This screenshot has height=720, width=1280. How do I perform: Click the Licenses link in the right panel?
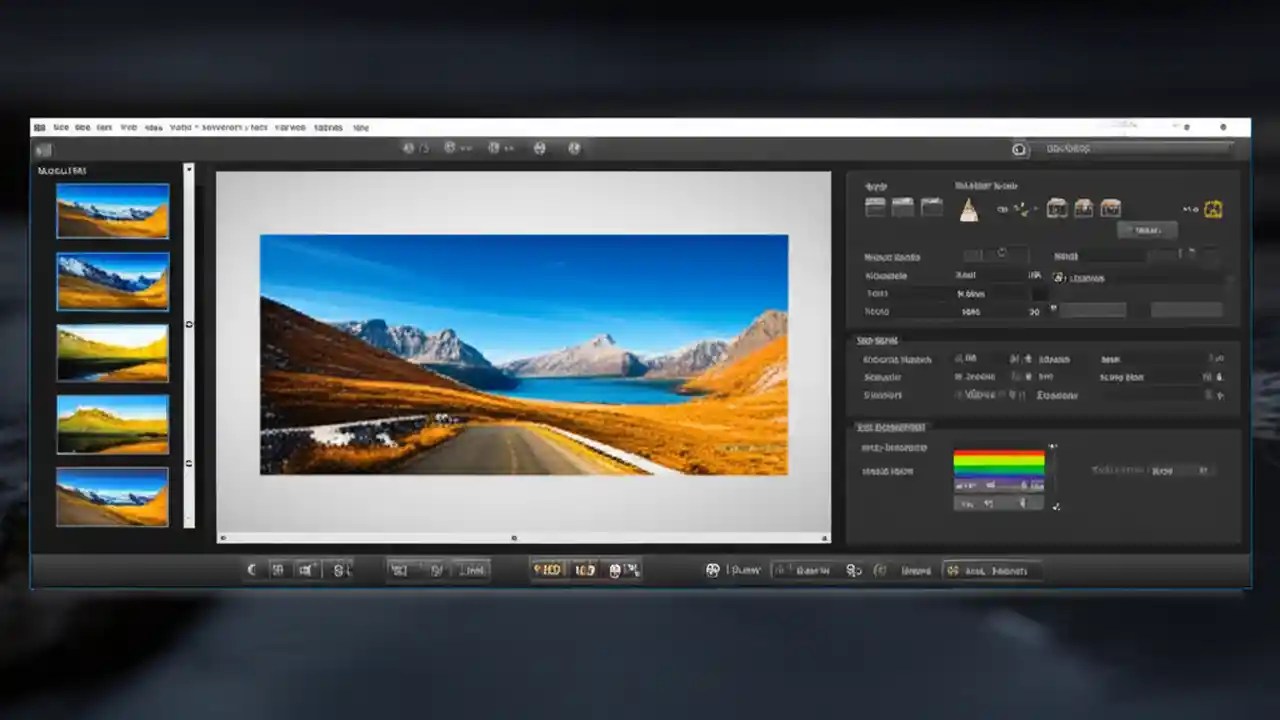[x=1090, y=278]
